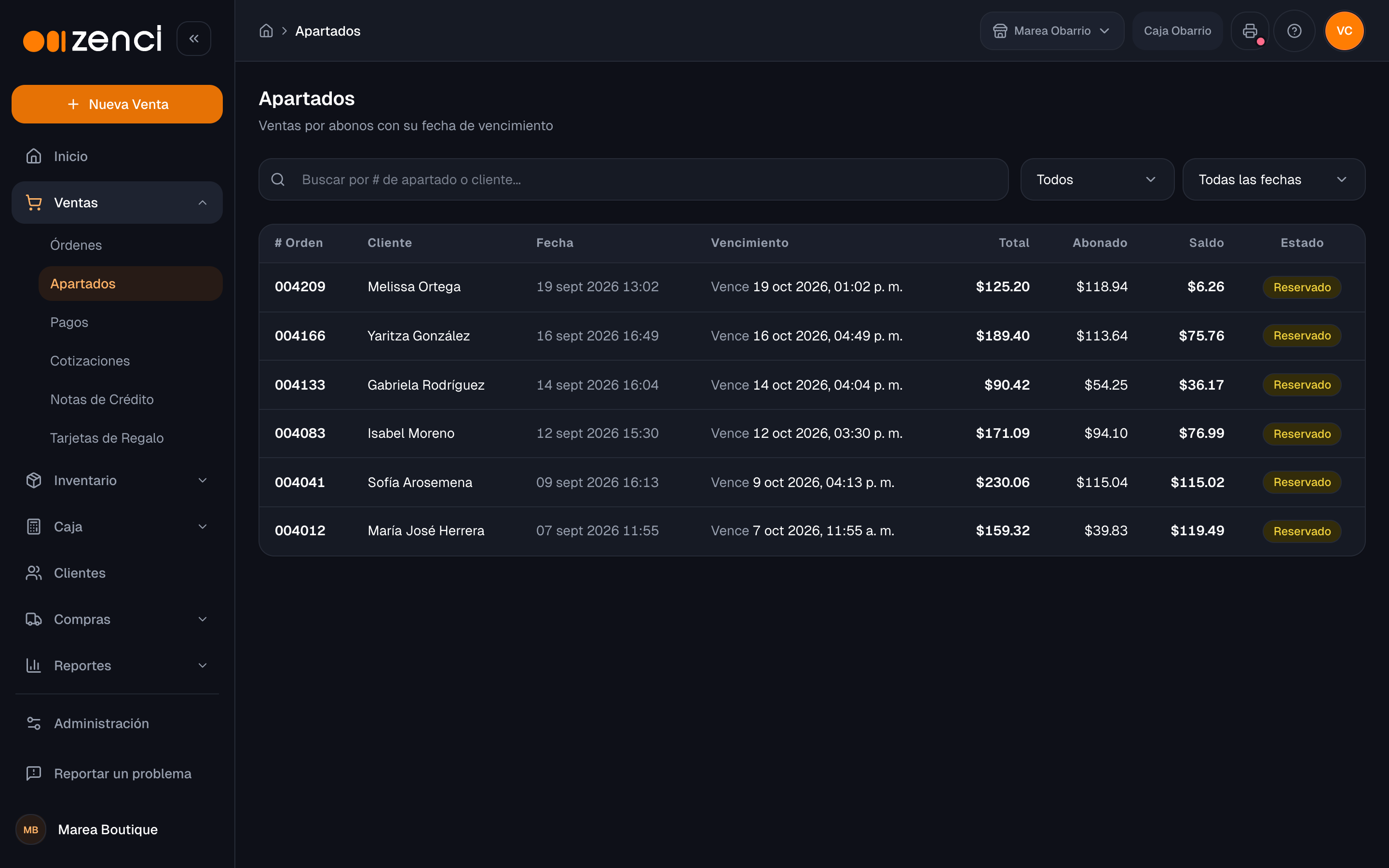Click the Ventas shopping cart icon
1389x868 pixels.
point(34,203)
